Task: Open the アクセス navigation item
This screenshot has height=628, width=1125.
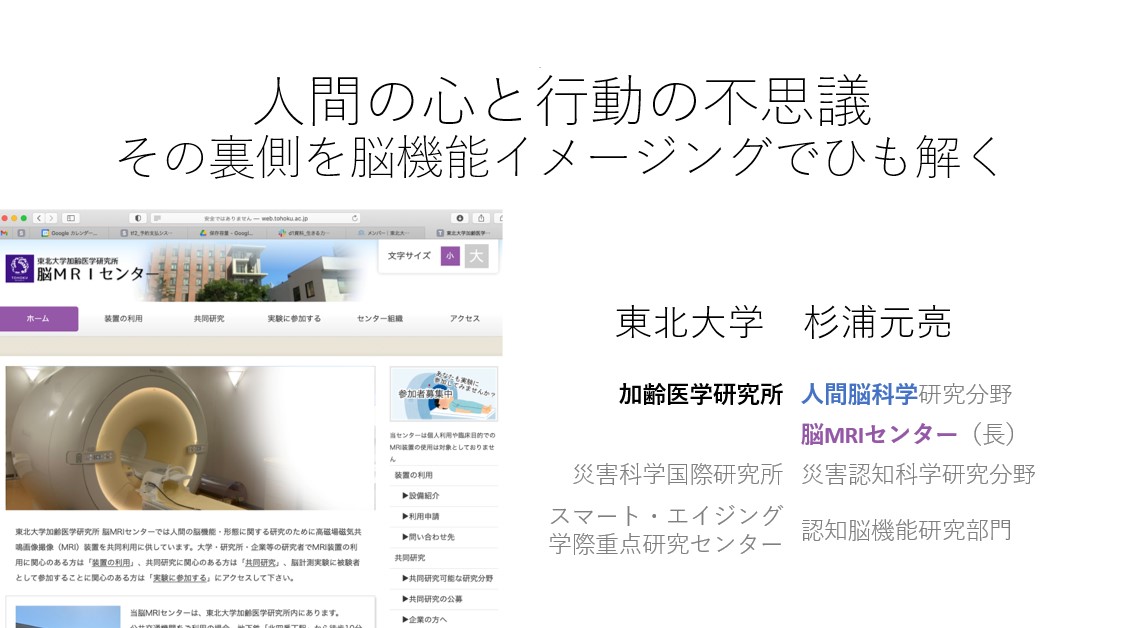Action: pyautogui.click(x=465, y=319)
